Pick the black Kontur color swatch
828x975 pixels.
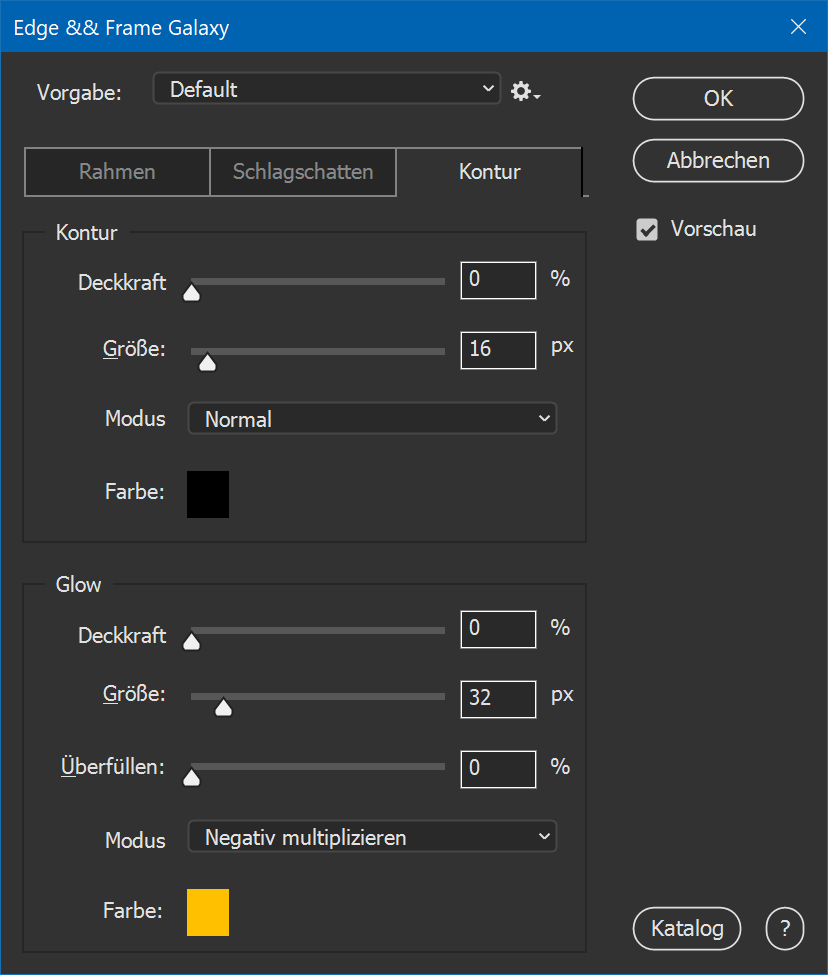pyautogui.click(x=208, y=494)
